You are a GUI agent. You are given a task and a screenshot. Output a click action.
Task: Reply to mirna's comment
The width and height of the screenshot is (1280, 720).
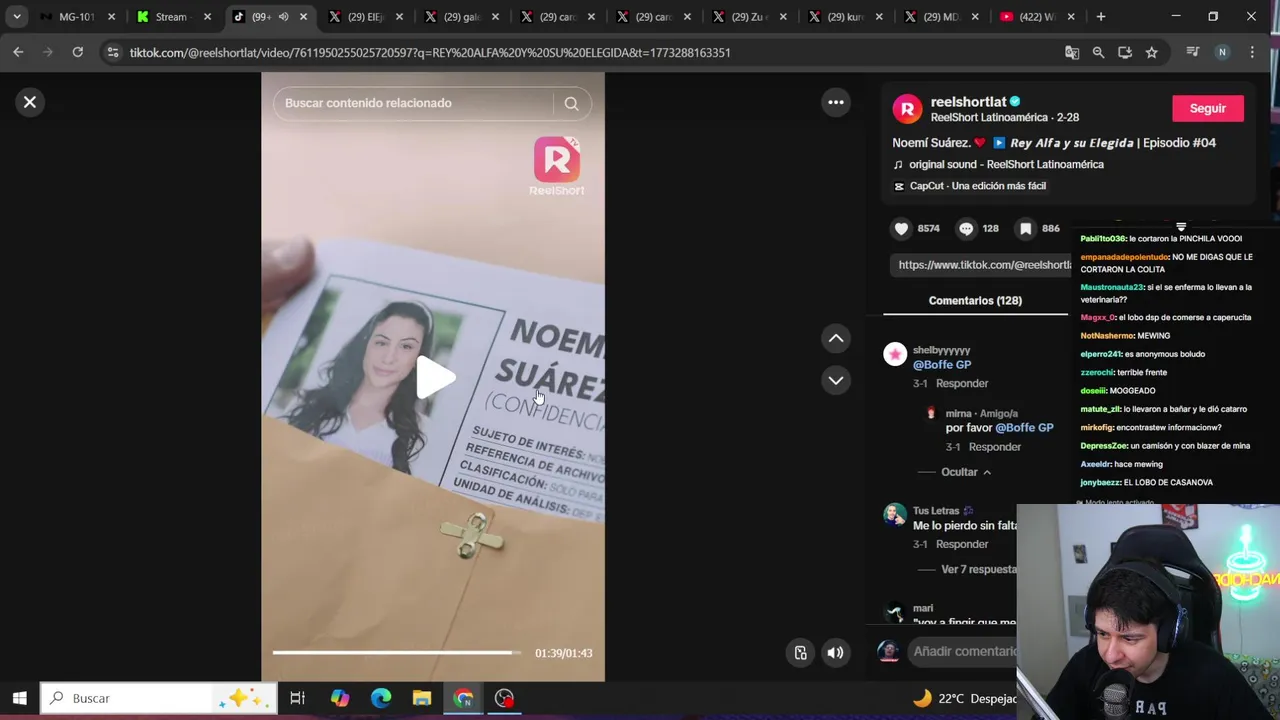point(994,447)
